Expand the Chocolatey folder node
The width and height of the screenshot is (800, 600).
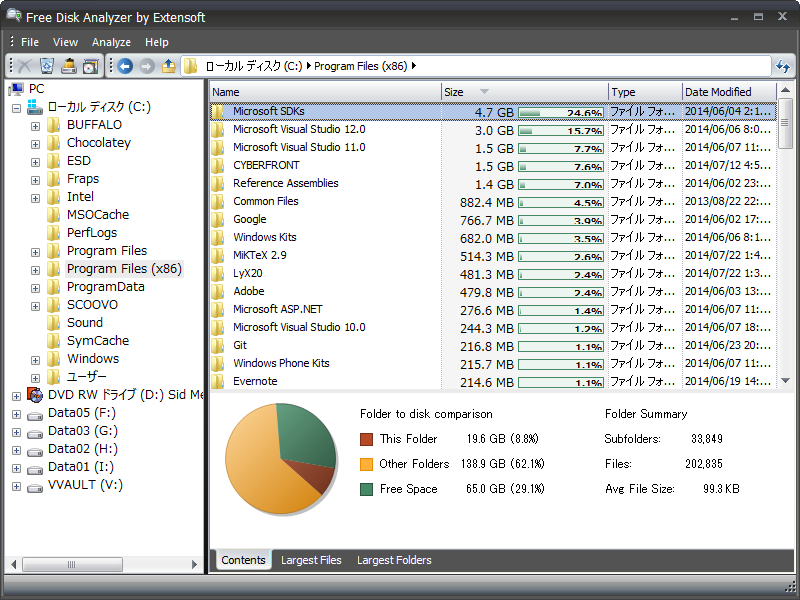tap(35, 144)
